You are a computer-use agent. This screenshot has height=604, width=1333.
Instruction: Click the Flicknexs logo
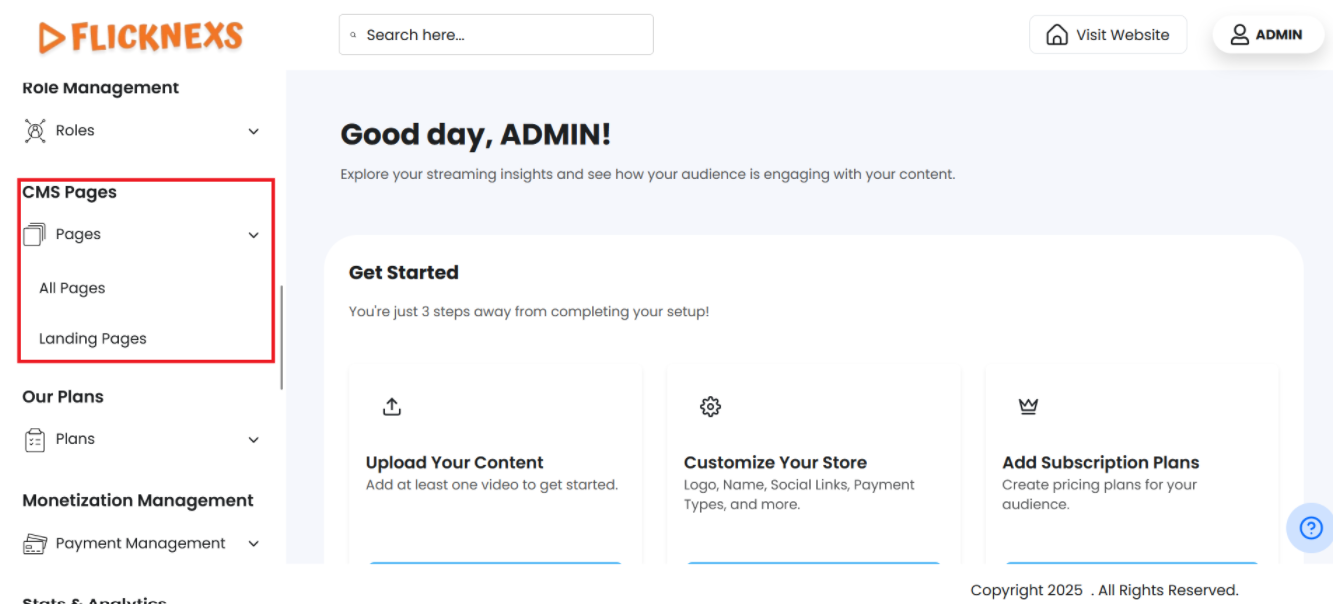click(x=140, y=37)
